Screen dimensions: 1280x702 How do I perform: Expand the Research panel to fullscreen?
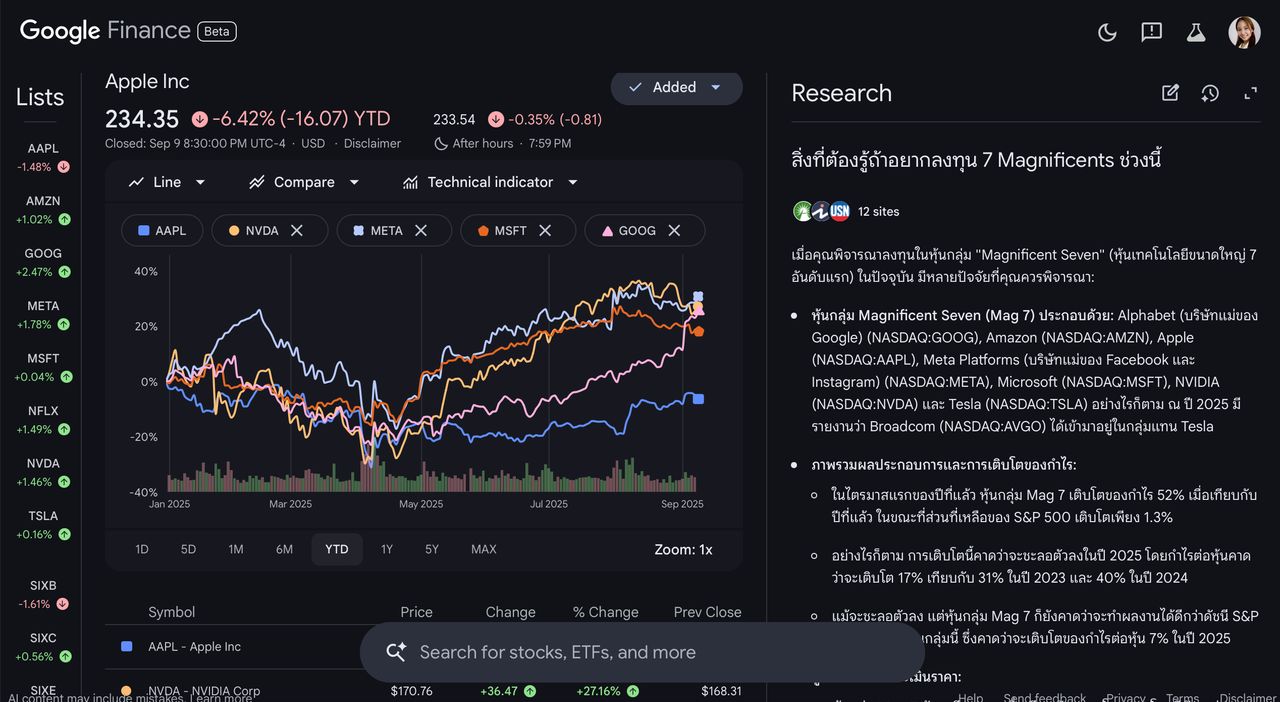1250,93
